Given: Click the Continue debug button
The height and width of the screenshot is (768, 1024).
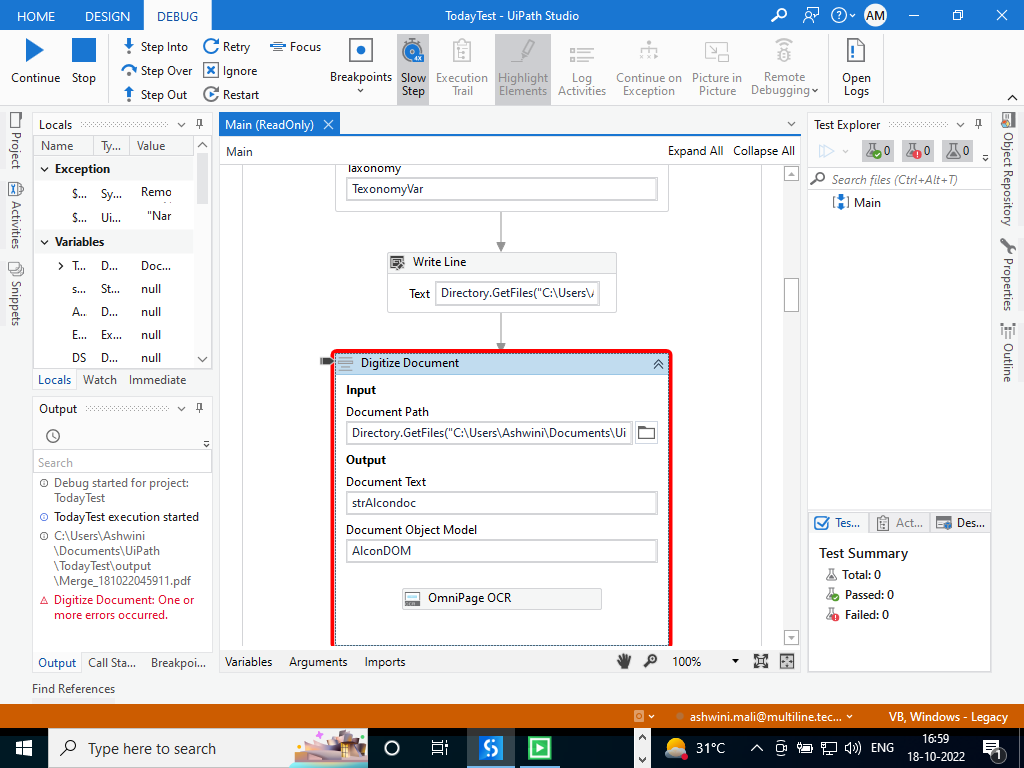Looking at the screenshot, I should coord(35,61).
